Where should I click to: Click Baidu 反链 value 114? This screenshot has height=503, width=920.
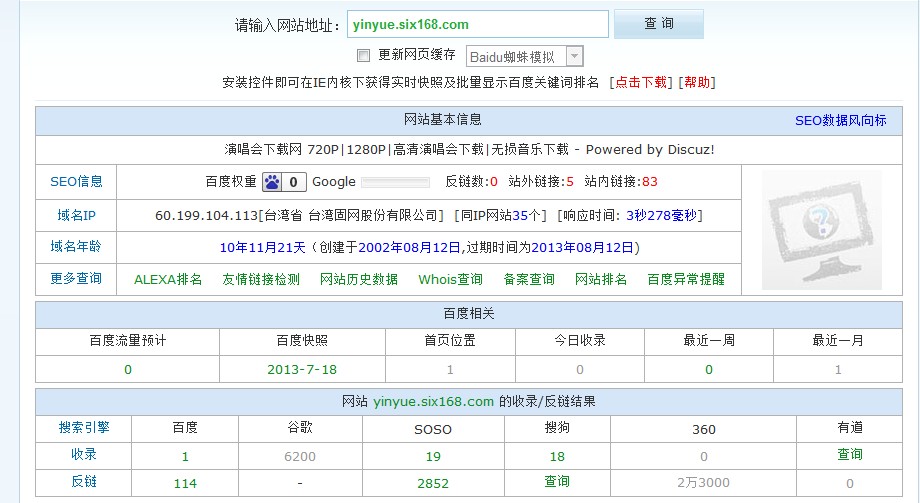(x=185, y=484)
